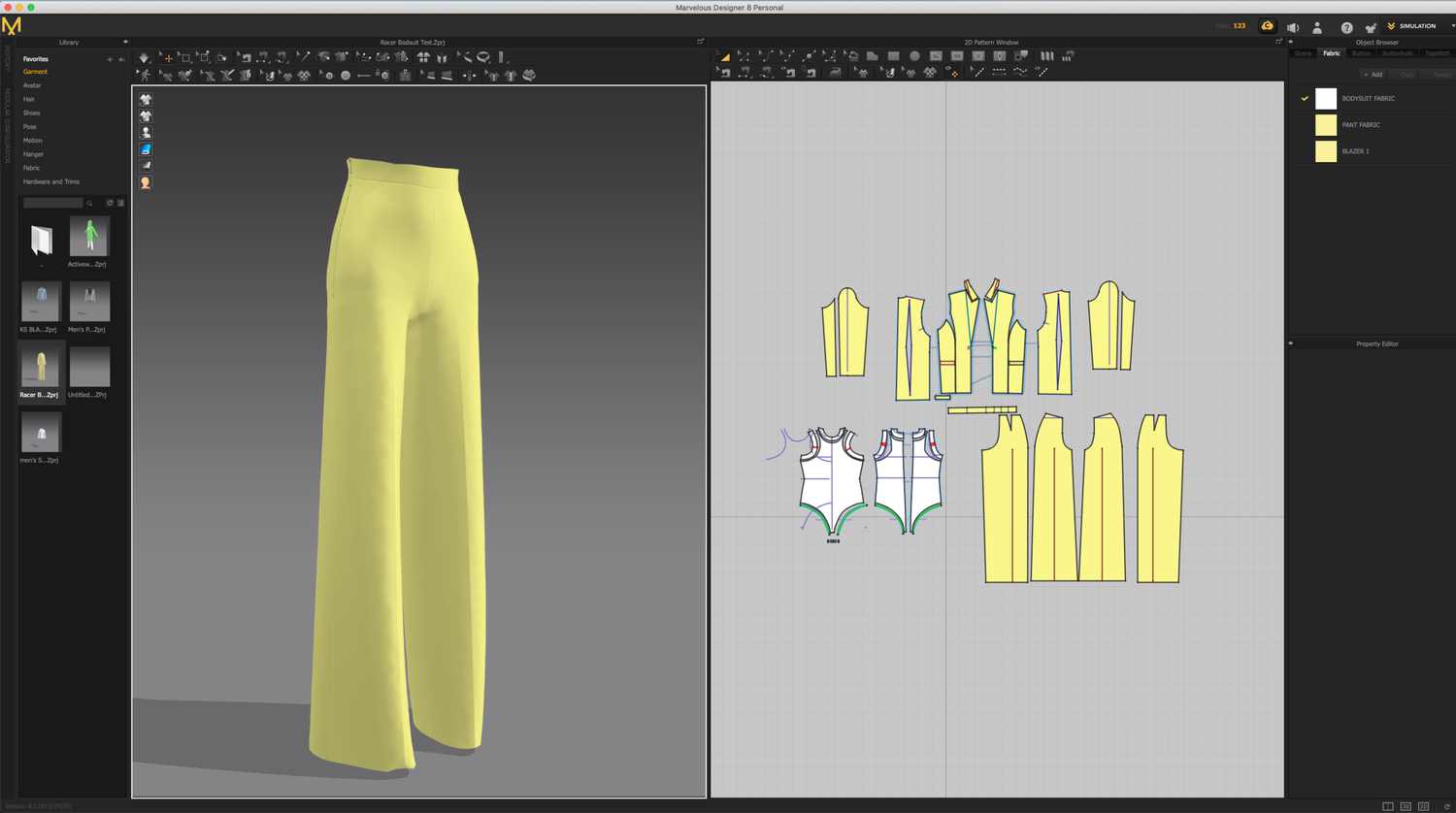Select the Rectangle tool in 2D toolbar
The image size is (1456, 813).
coord(893,56)
